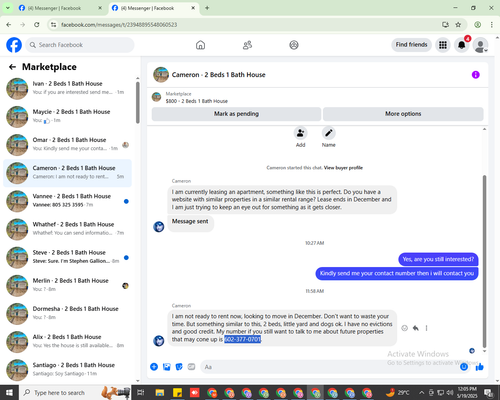The width and height of the screenshot is (500, 400).
Task: Open the Facebook menu grid icon
Action: (443, 45)
